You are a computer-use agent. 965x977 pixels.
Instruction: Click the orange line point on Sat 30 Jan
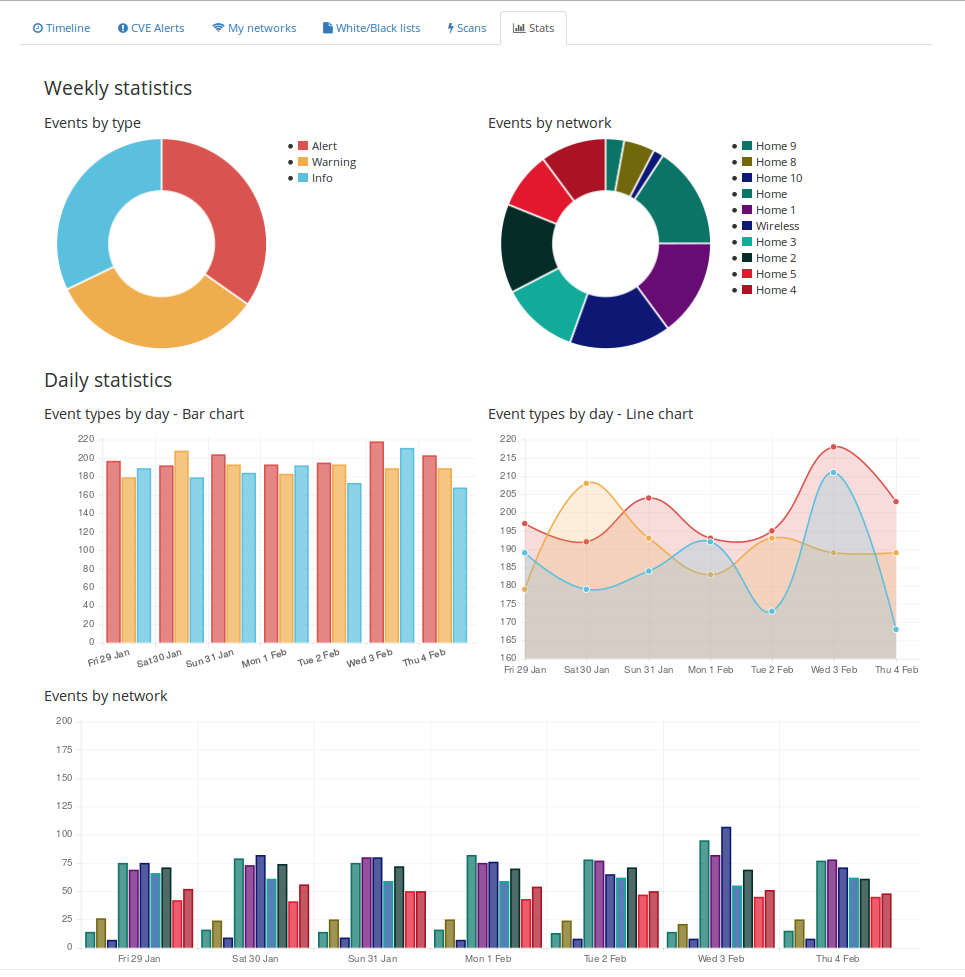click(x=586, y=484)
